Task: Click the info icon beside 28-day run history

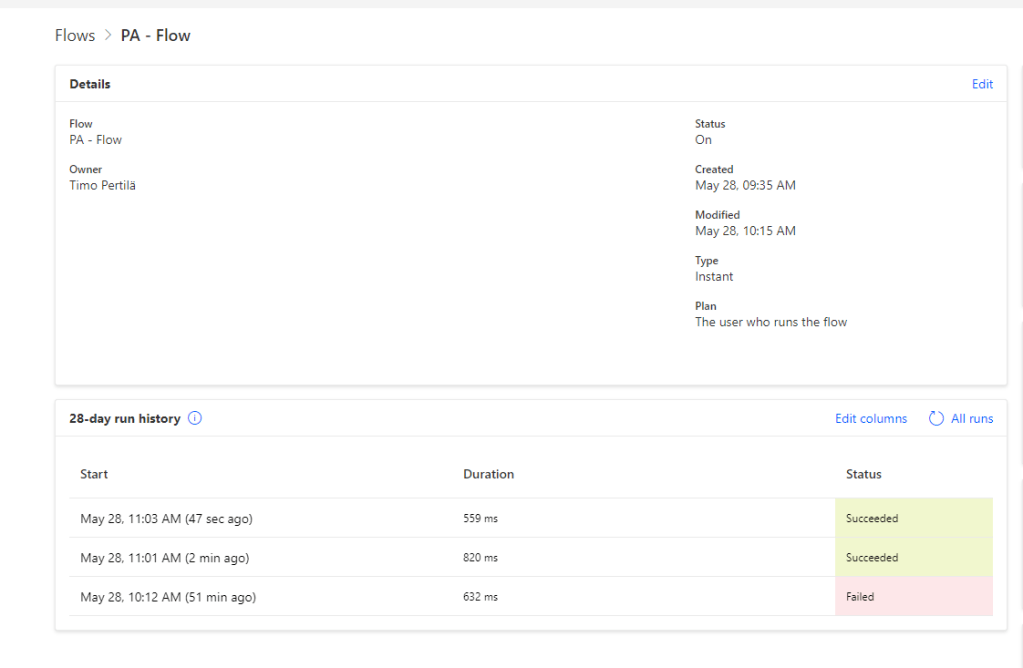Action: tap(195, 419)
